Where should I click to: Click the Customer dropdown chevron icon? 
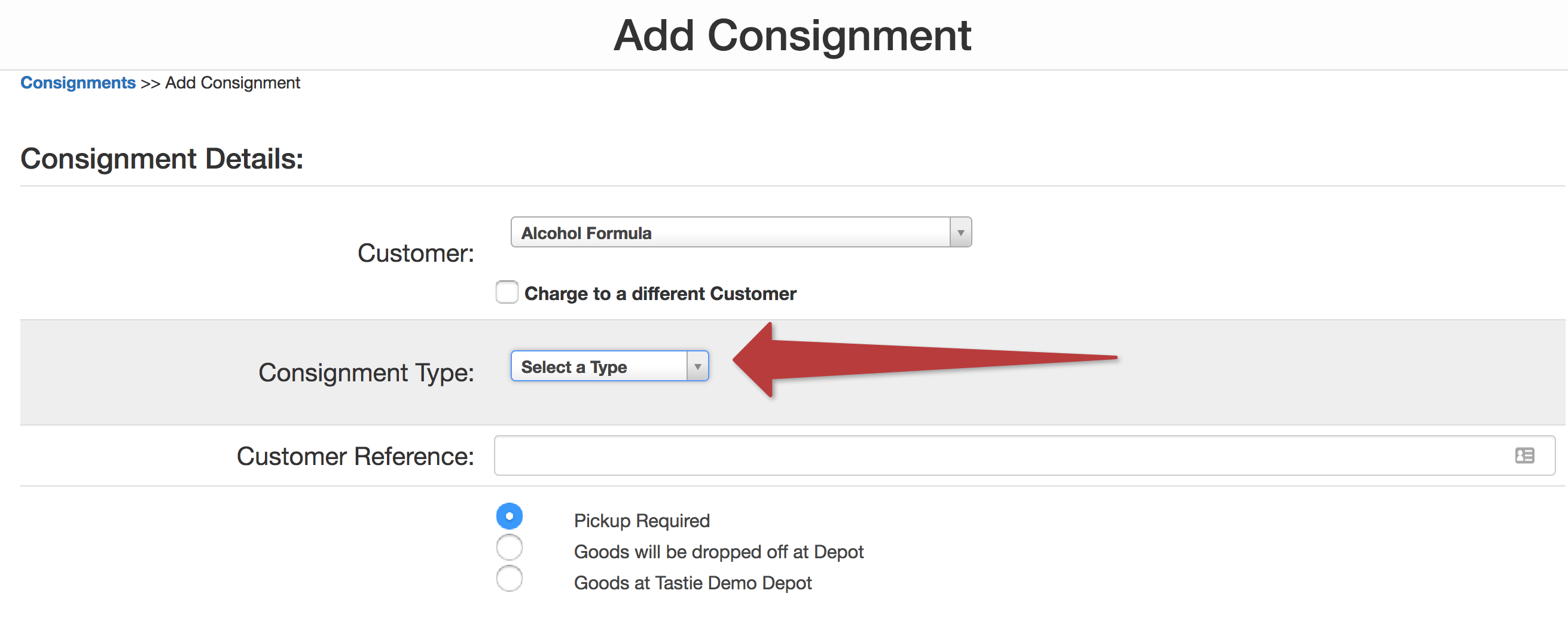[960, 232]
